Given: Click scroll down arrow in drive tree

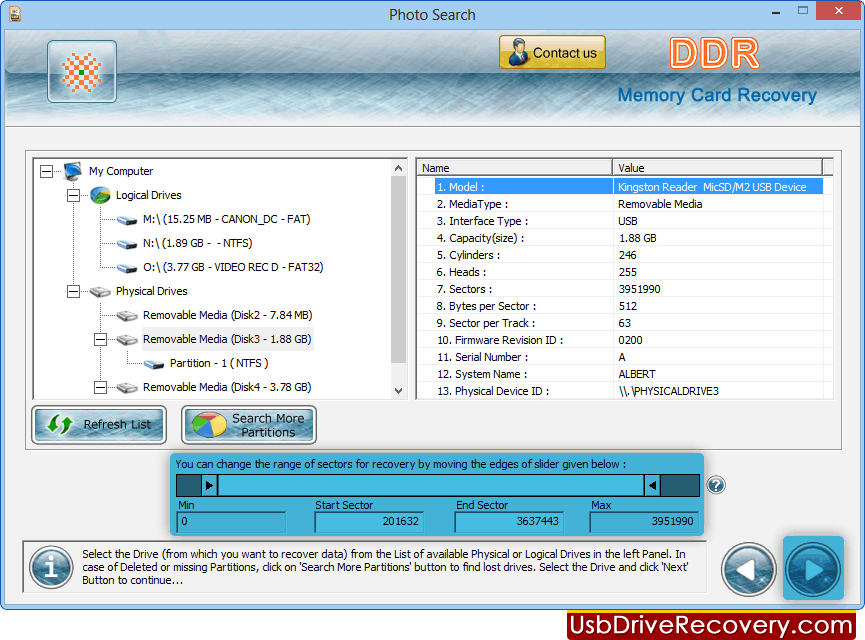Looking at the screenshot, I should pos(398,391).
